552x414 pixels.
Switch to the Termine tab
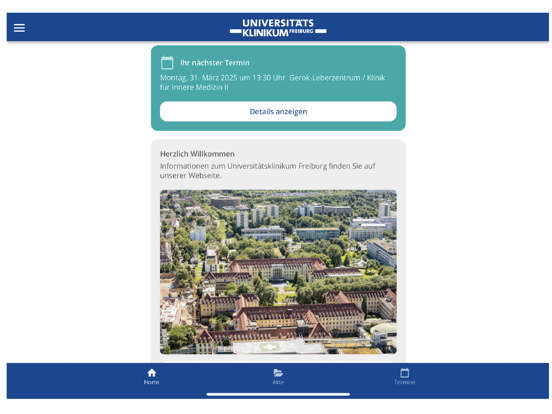tap(404, 377)
